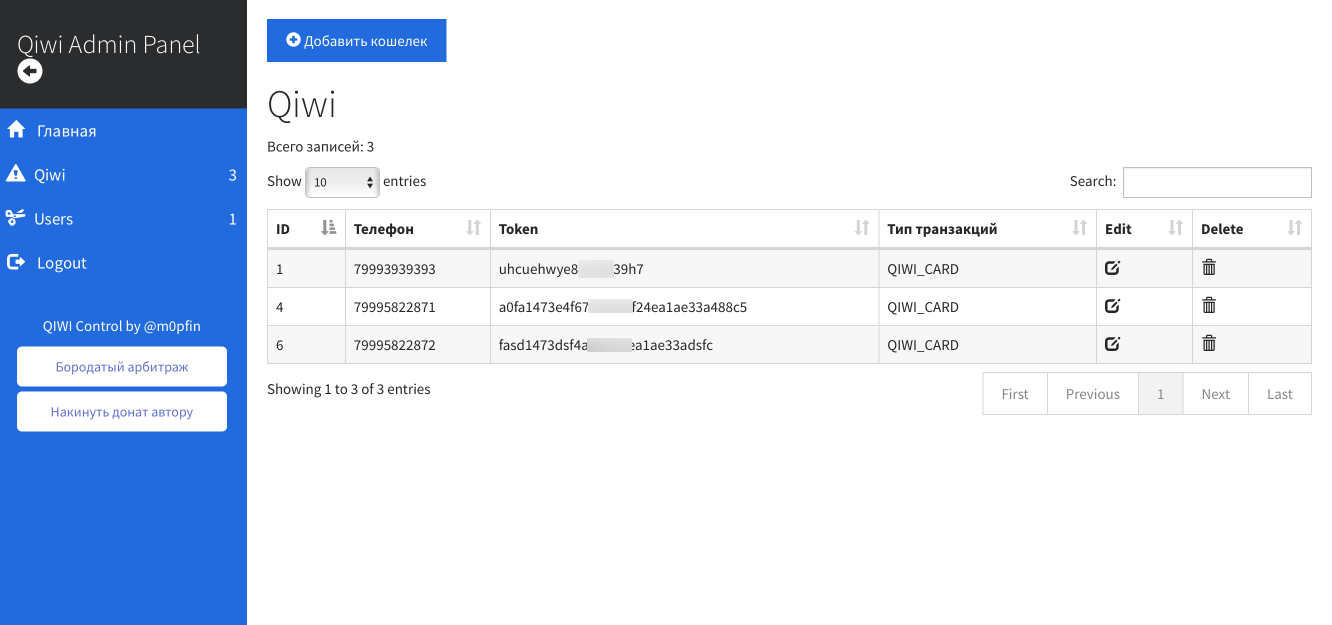Screen dimensions: 1332x625
Task: Go to Last page in pagination
Action: 1280,394
